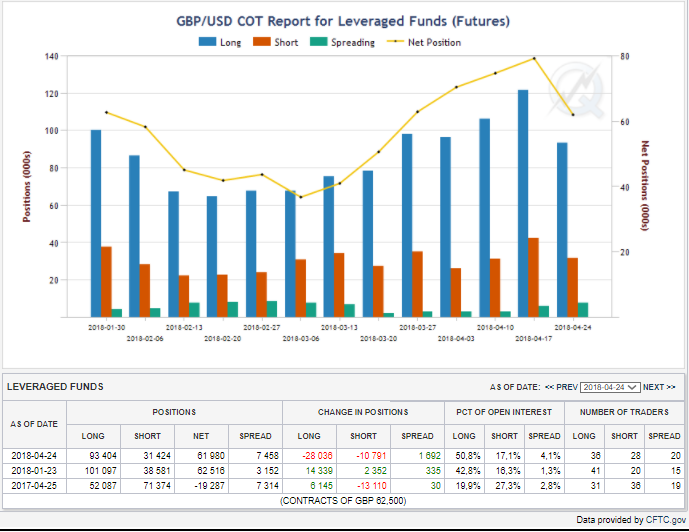Click the 2018-01-30 blue Long bar
The width and height of the screenshot is (689, 532).
click(96, 223)
